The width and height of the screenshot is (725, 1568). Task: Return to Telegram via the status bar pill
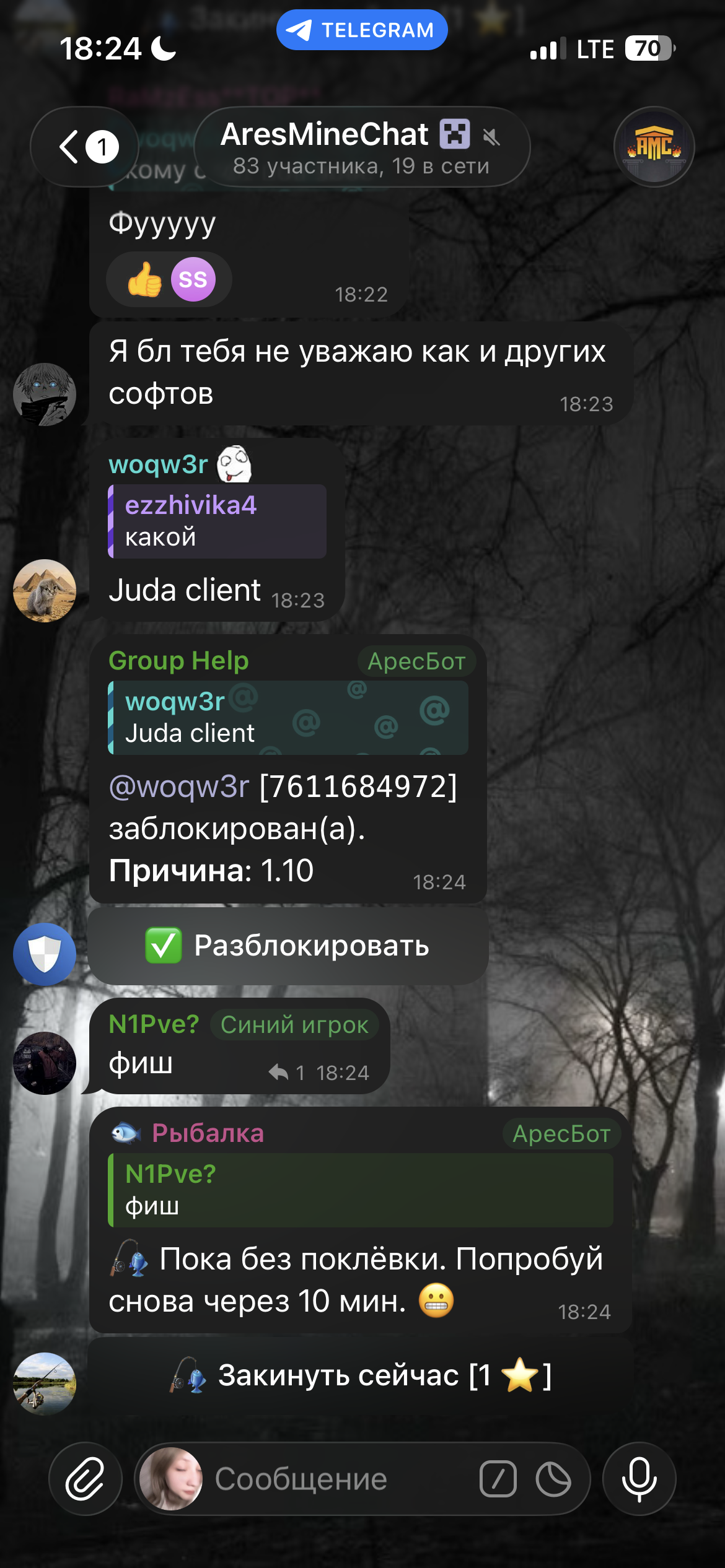click(x=362, y=30)
